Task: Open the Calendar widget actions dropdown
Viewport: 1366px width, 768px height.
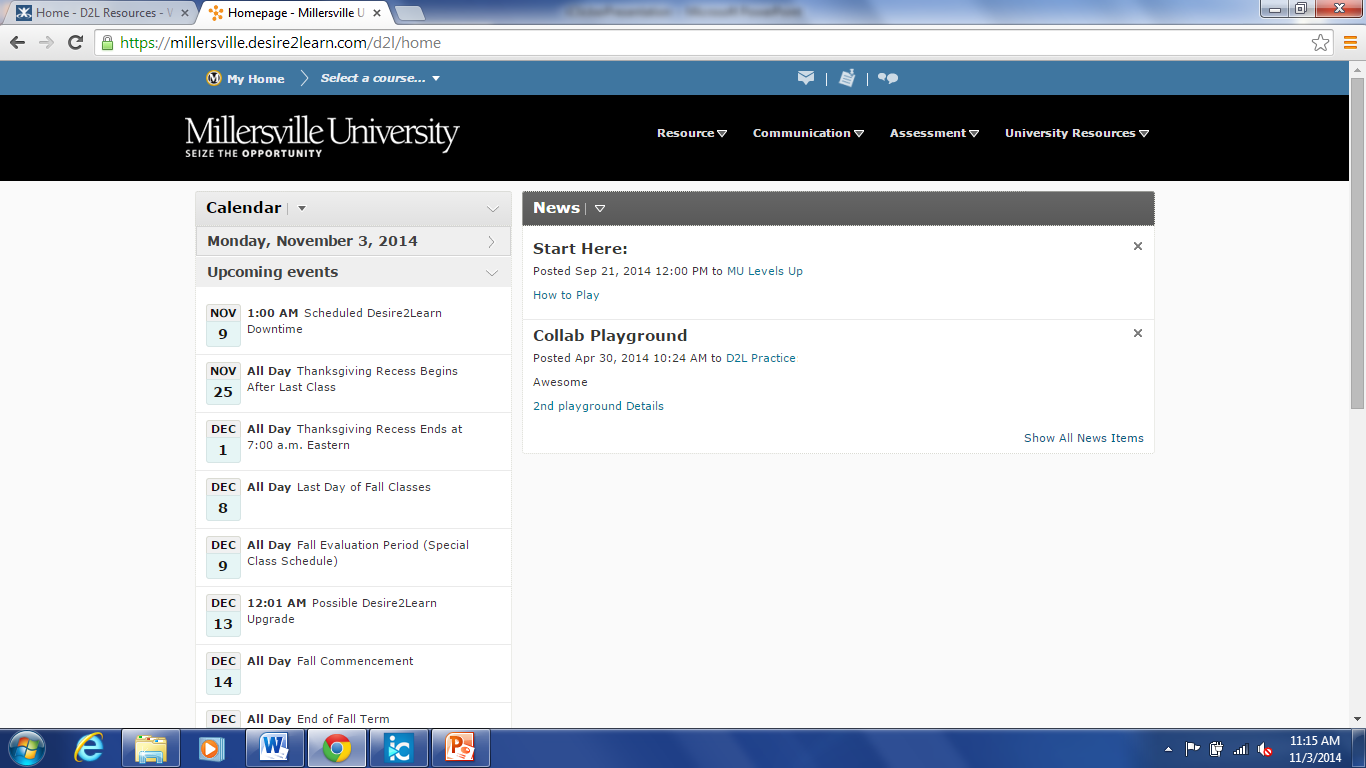Action: (302, 209)
